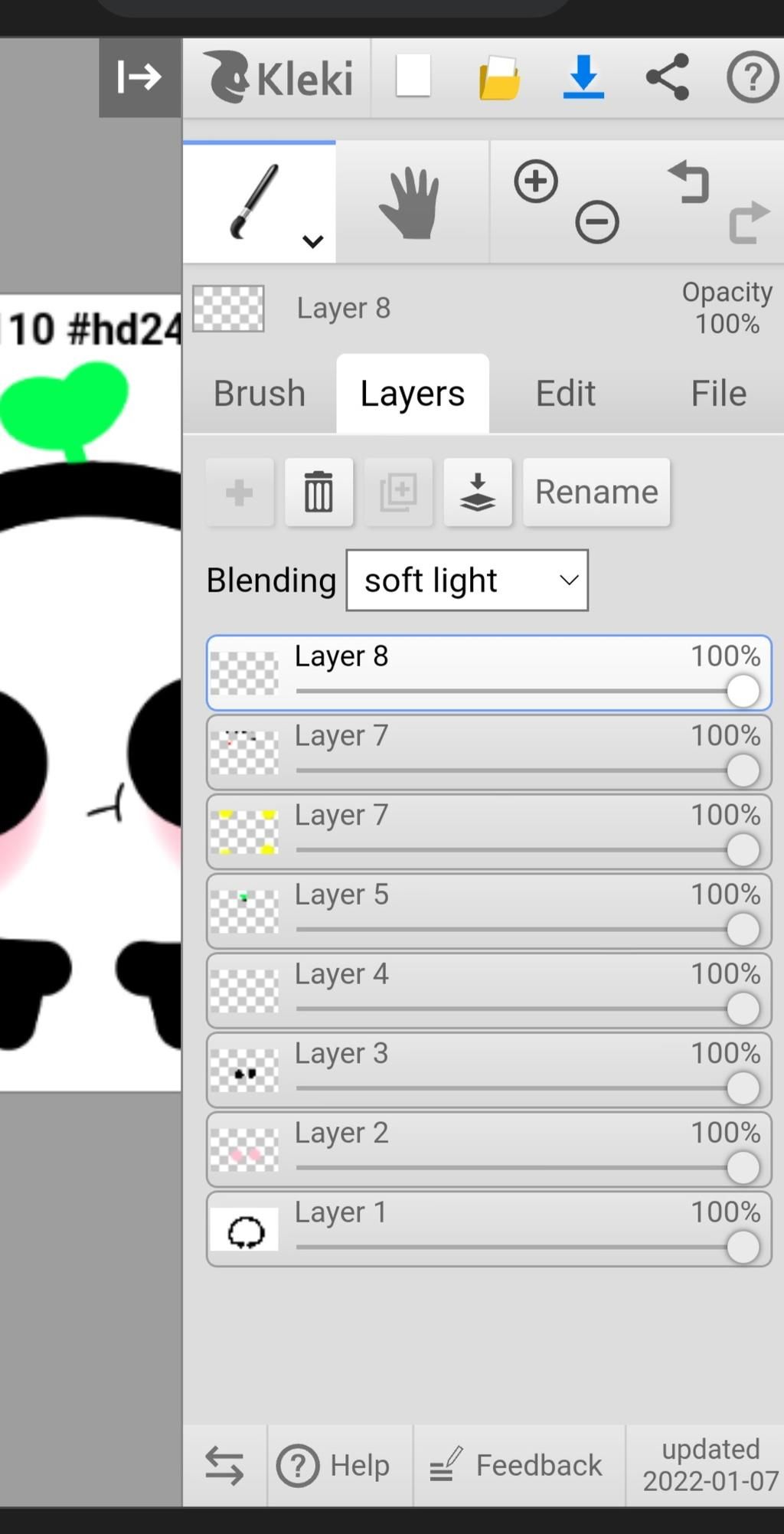Collapse the toolbar with the arrow icon
This screenshot has width=784, height=1534.
pyautogui.click(x=139, y=77)
